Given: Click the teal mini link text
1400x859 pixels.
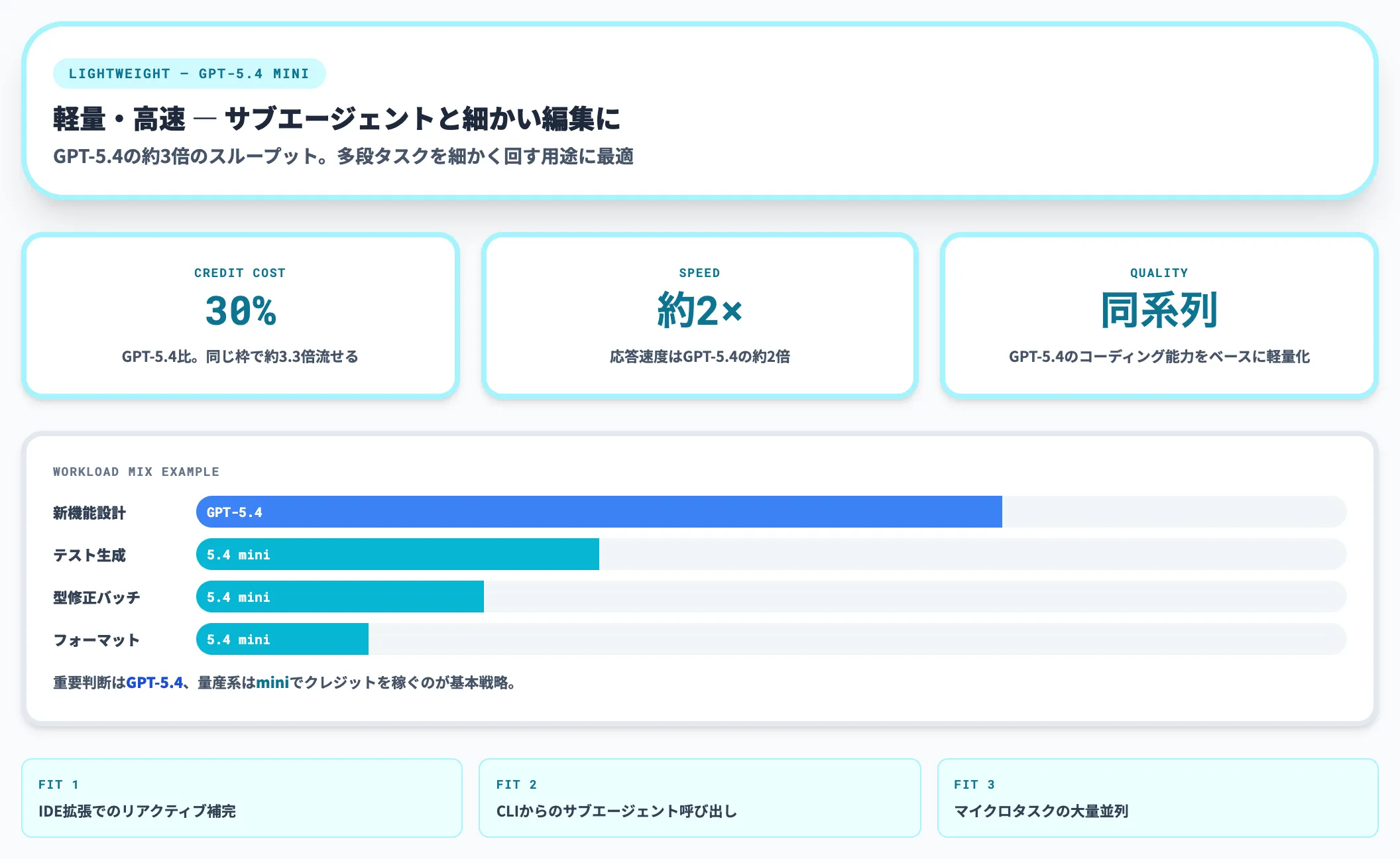Looking at the screenshot, I should [x=272, y=682].
